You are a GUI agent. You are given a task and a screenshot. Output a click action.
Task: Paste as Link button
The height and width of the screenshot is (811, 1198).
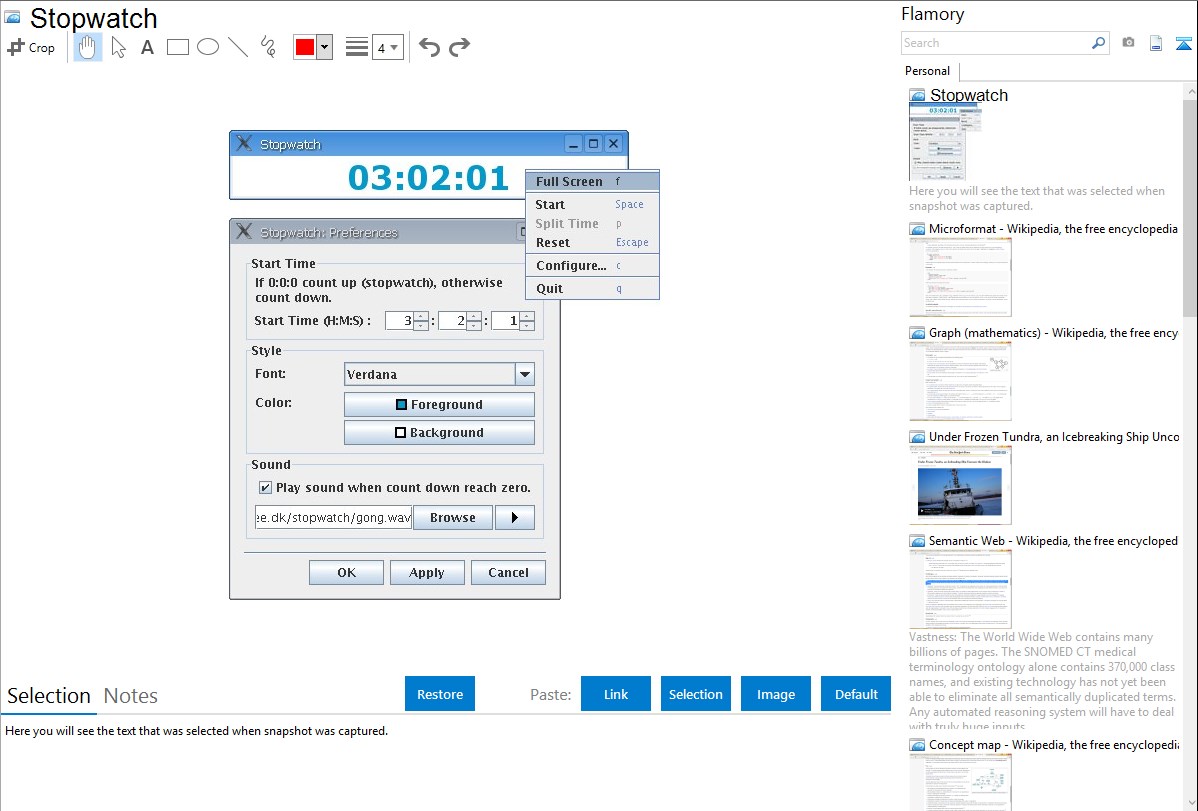[x=616, y=694]
